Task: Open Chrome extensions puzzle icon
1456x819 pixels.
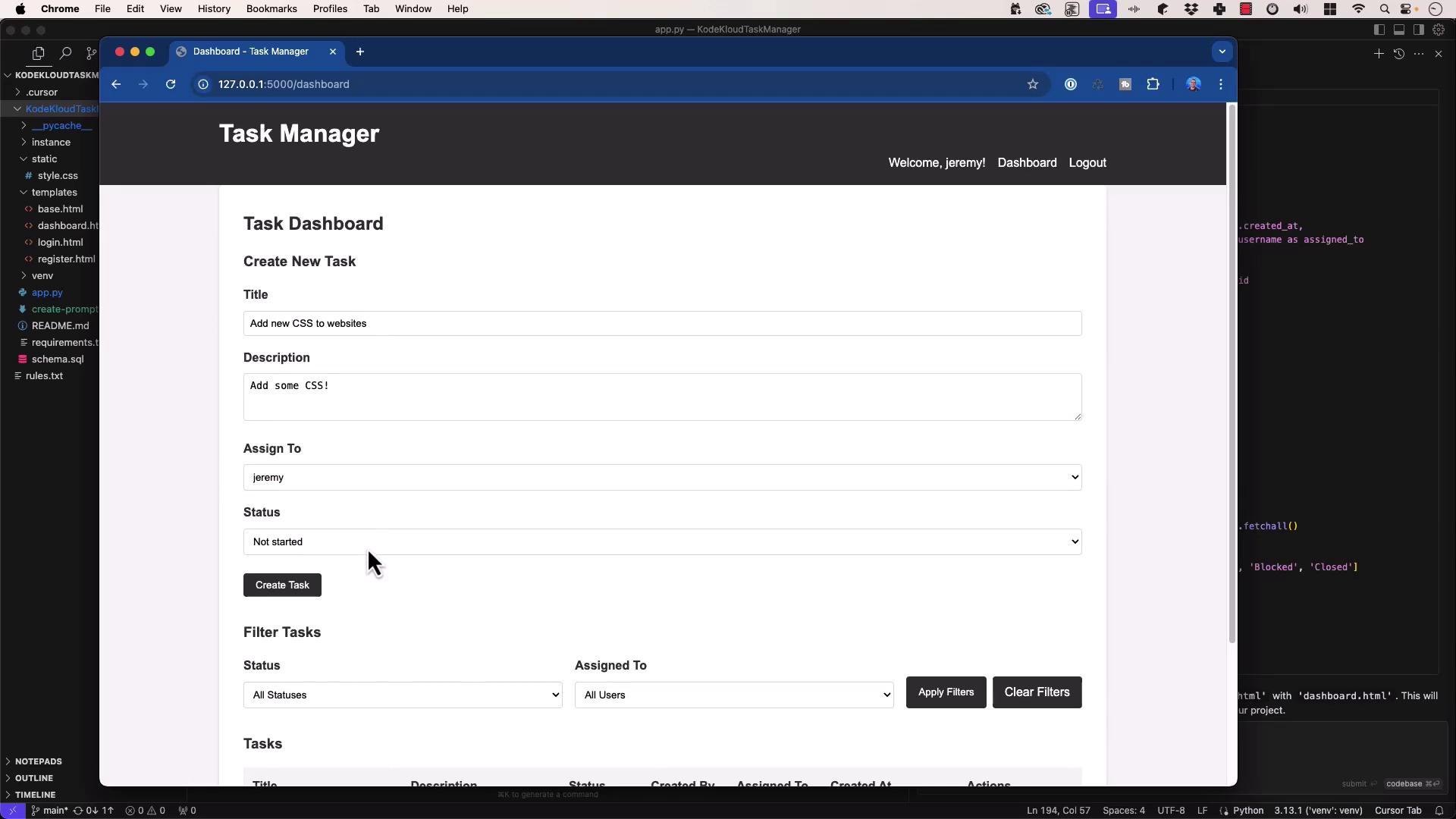Action: (1153, 84)
